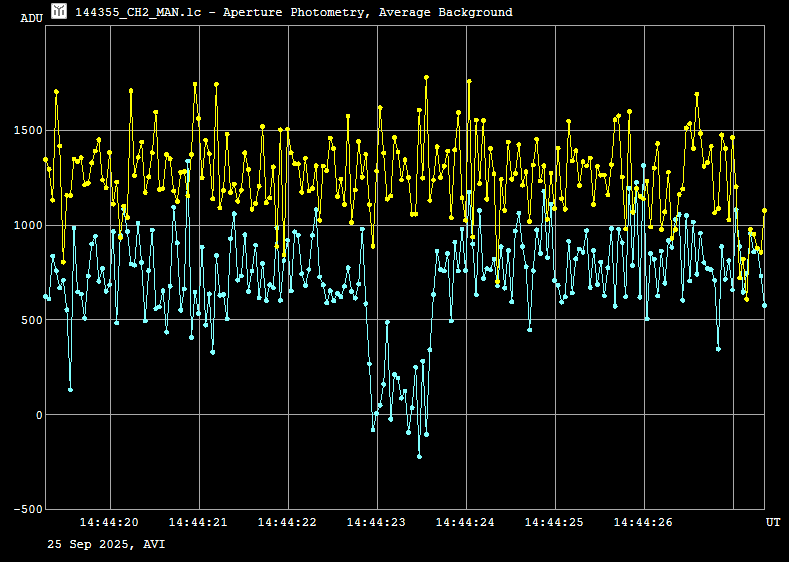Click the light curve file icon in title
Screen dimensions: 789x562
[60, 11]
